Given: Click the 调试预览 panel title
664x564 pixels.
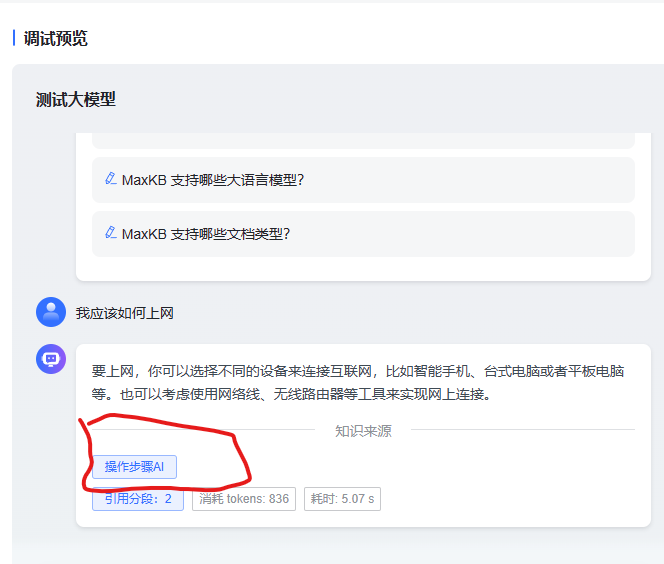Looking at the screenshot, I should [55, 39].
